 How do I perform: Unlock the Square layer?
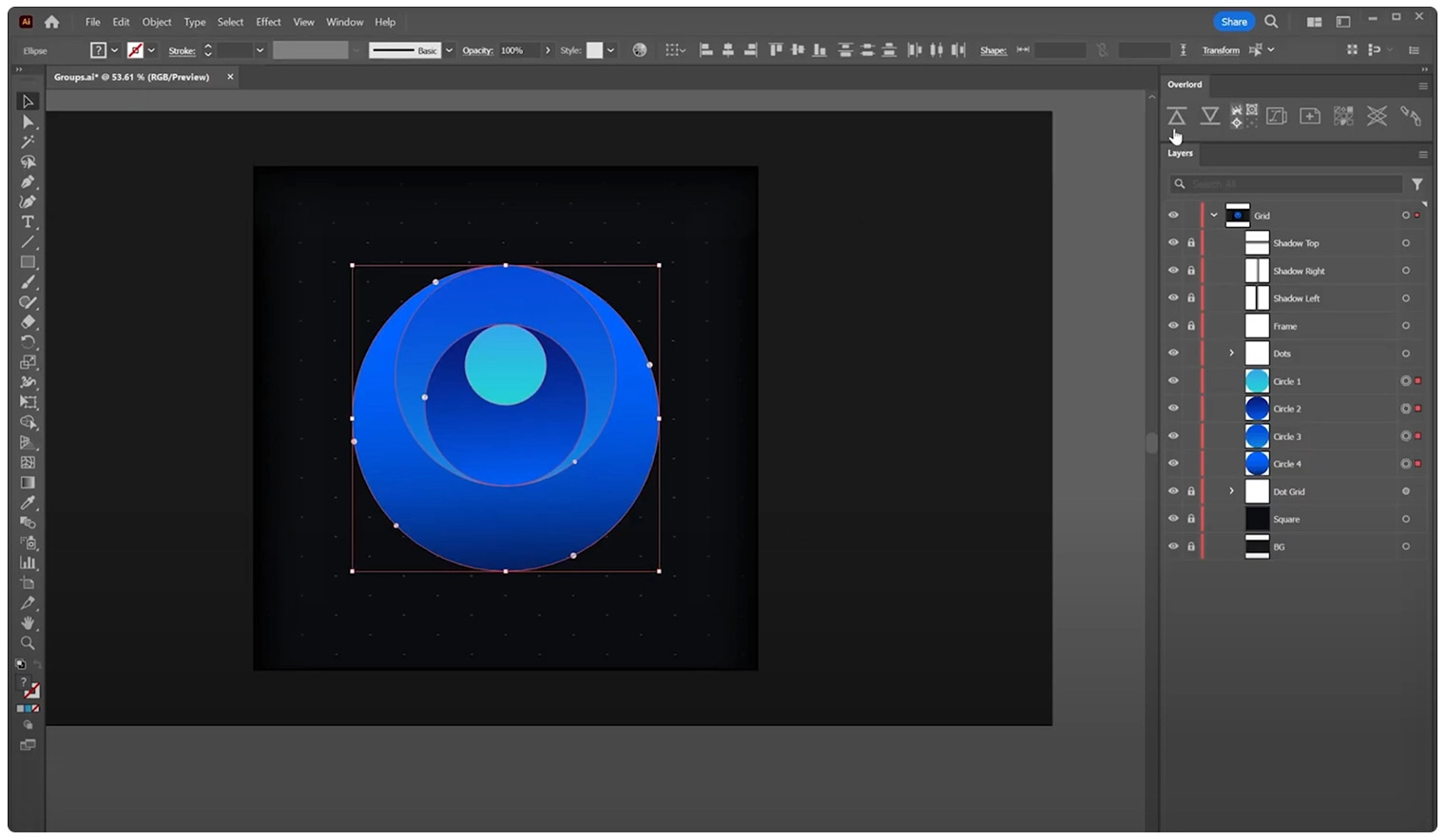[x=1190, y=518]
